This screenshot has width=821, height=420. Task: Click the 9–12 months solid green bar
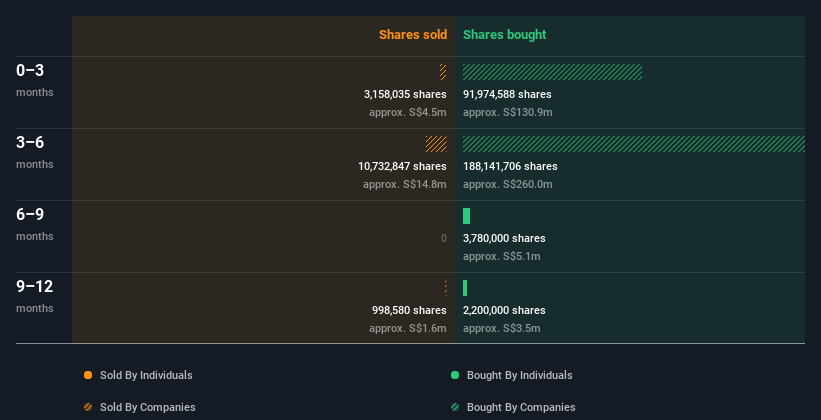465,288
